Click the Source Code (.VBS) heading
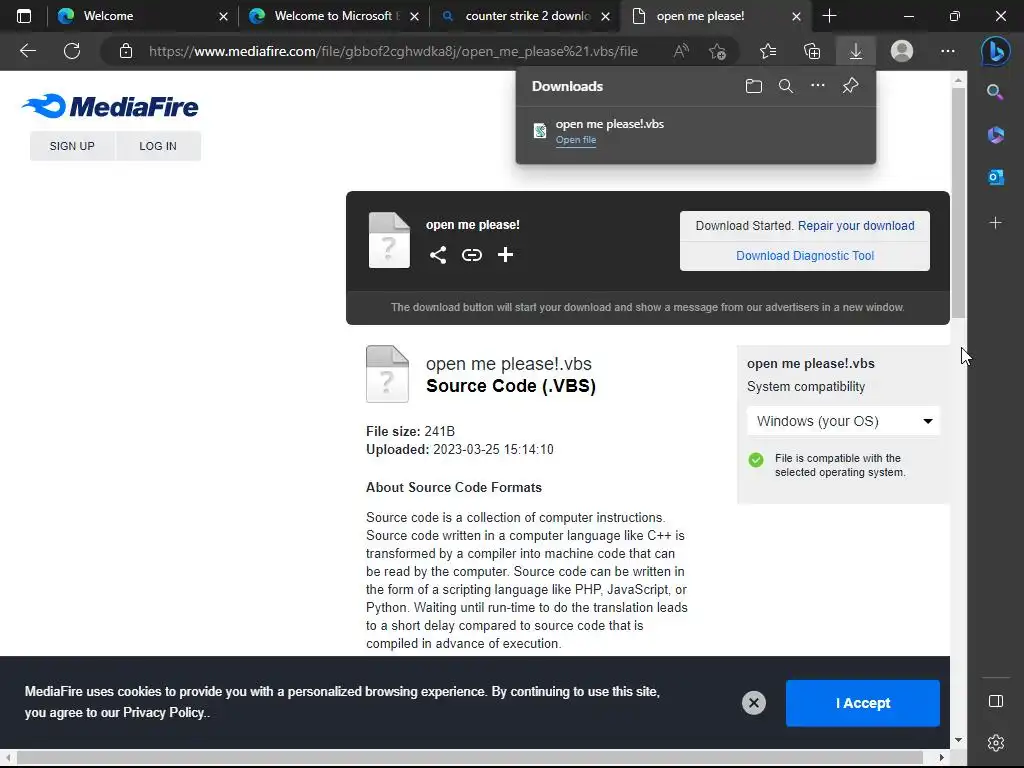The height and width of the screenshot is (768, 1024). click(x=511, y=386)
